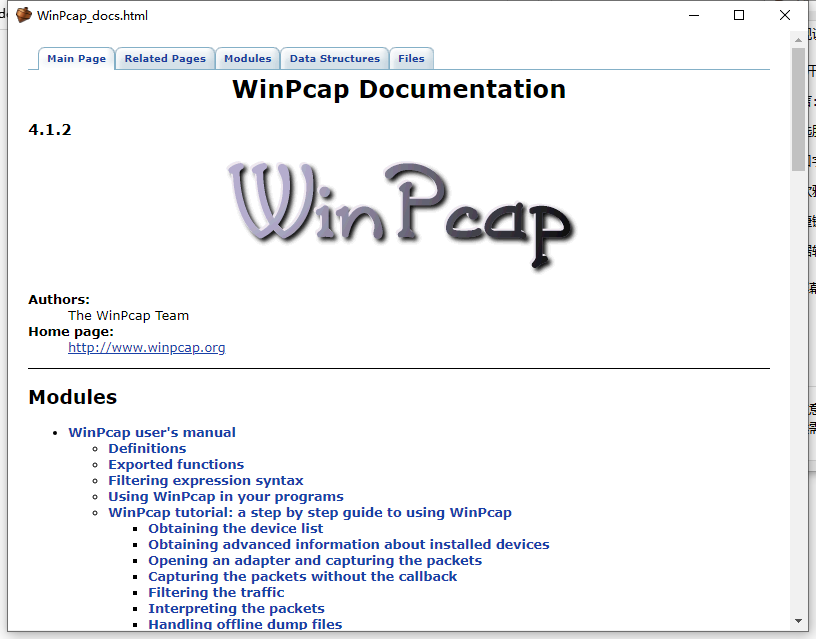The height and width of the screenshot is (639, 816).
Task: Open the Definitions link
Action: click(147, 449)
